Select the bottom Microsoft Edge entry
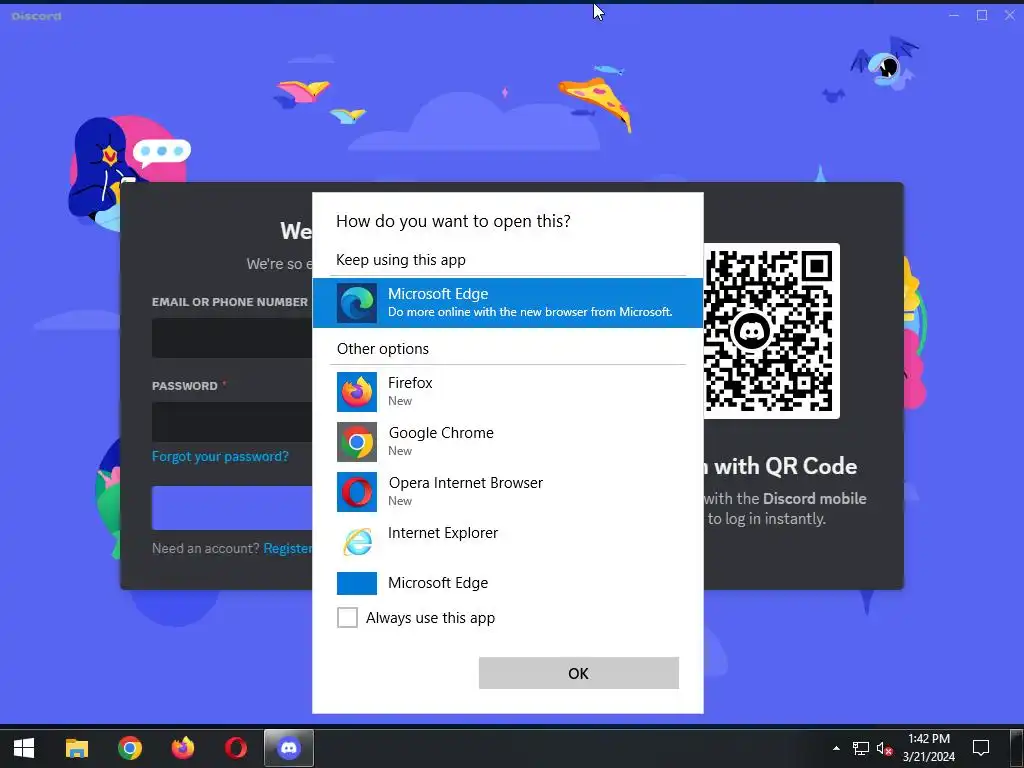 point(507,583)
